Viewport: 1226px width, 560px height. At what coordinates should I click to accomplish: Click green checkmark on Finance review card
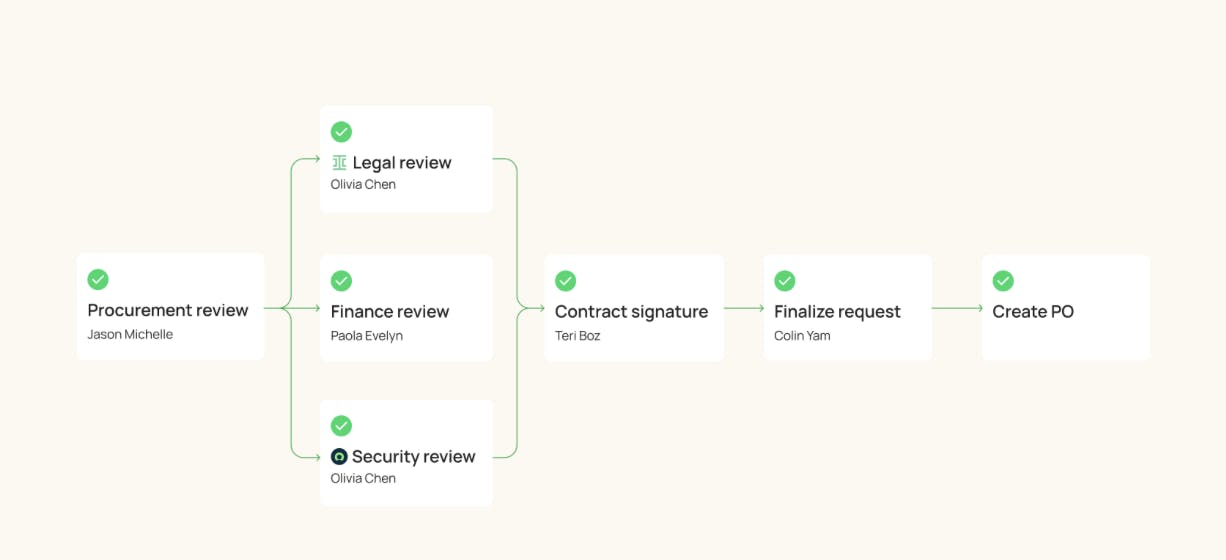pos(341,281)
